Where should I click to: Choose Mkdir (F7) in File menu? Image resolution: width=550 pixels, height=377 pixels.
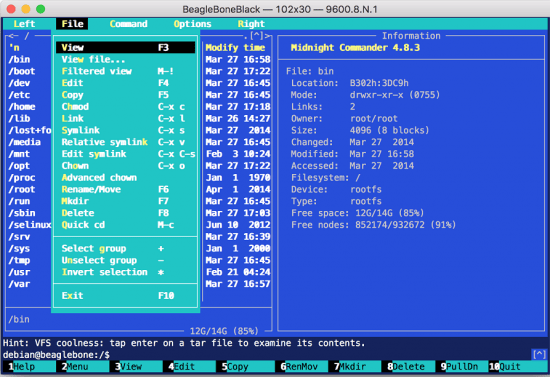125,201
